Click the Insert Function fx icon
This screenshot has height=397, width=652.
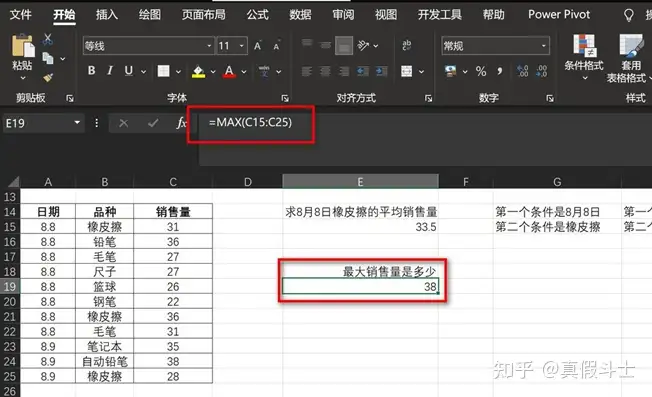pos(181,123)
